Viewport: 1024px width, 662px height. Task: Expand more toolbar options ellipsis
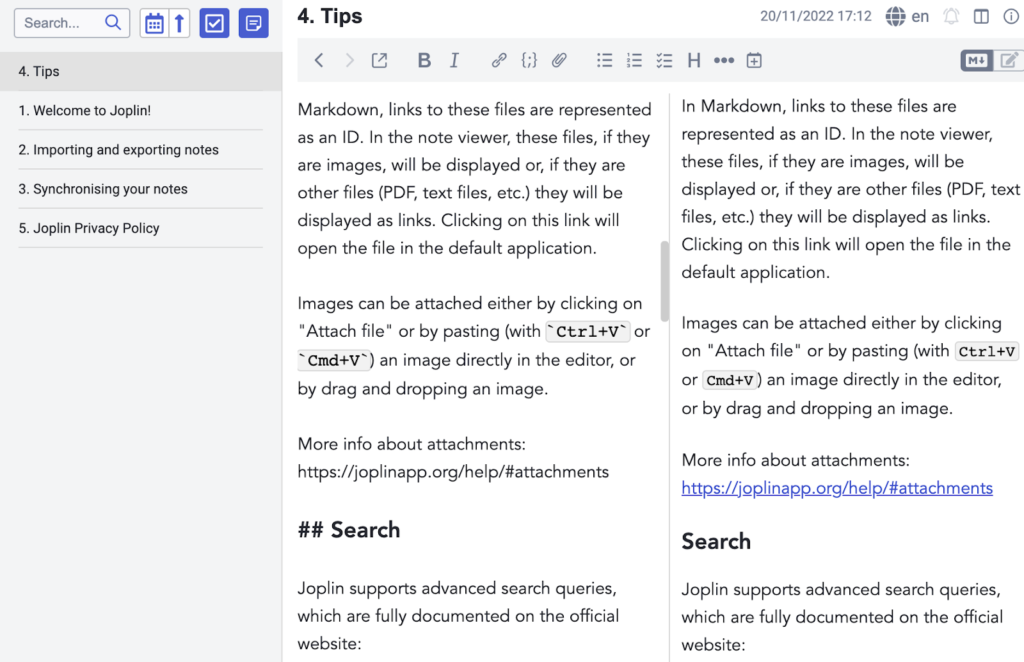[724, 61]
